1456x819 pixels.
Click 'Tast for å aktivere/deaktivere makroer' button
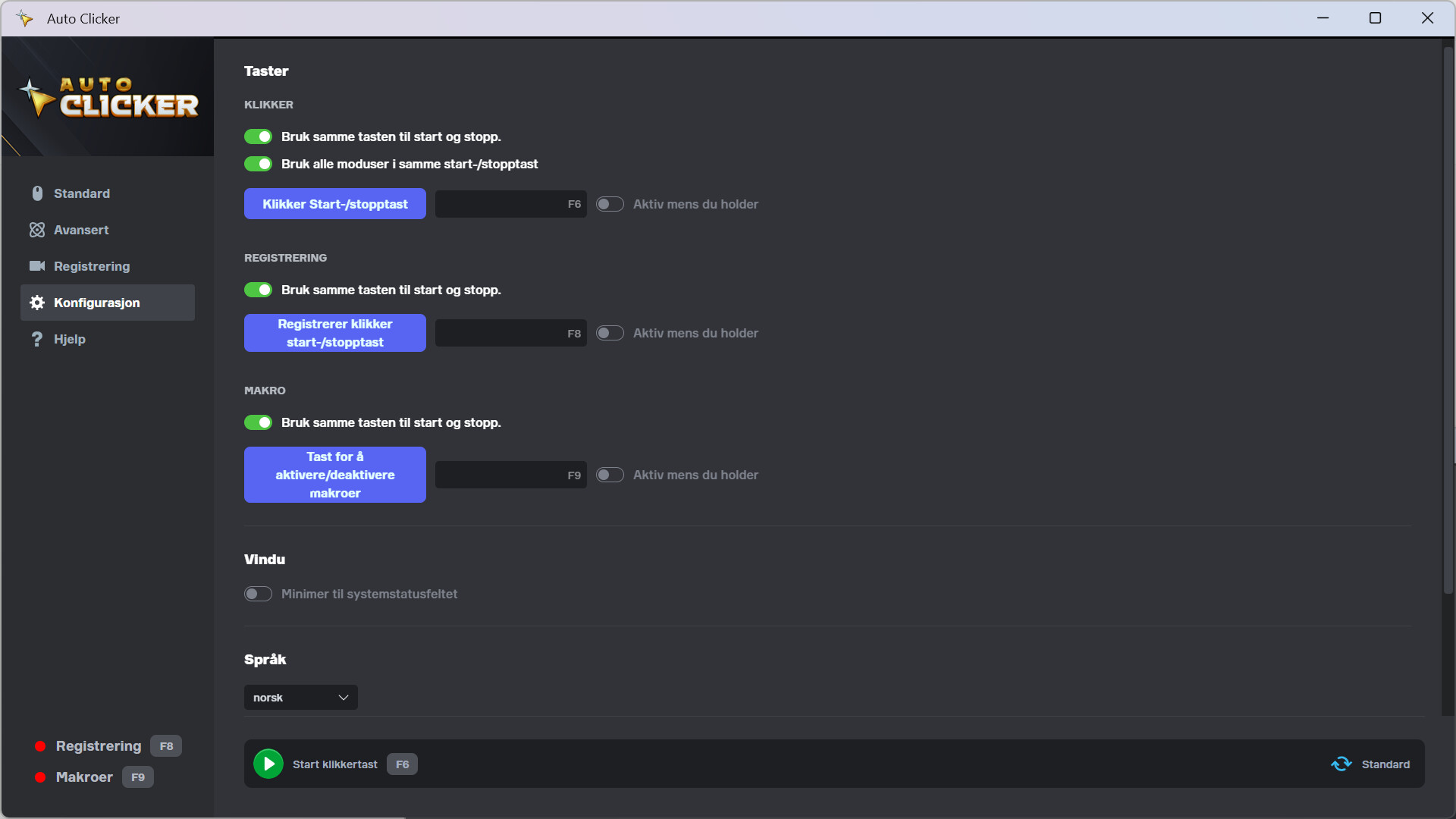point(335,475)
